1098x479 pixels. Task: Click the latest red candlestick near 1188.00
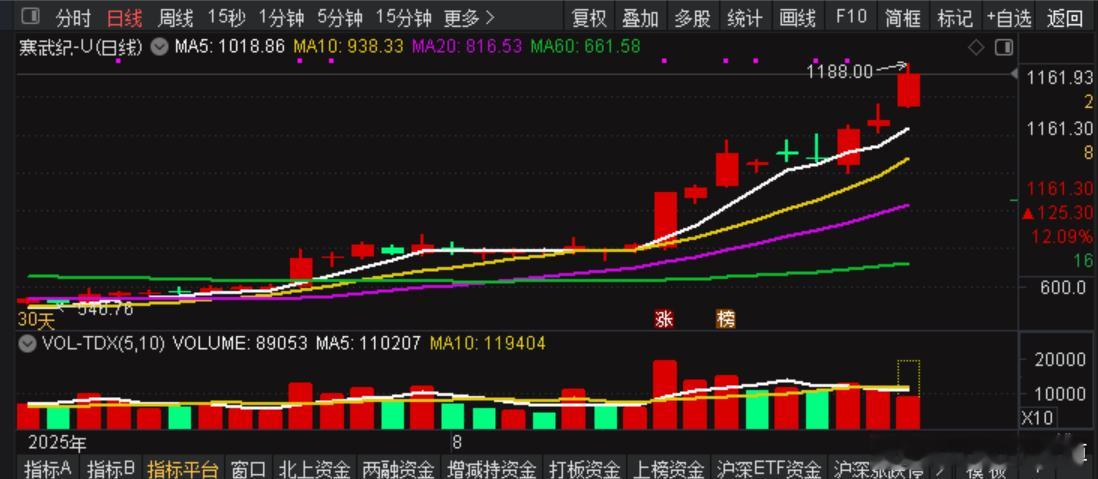(908, 90)
